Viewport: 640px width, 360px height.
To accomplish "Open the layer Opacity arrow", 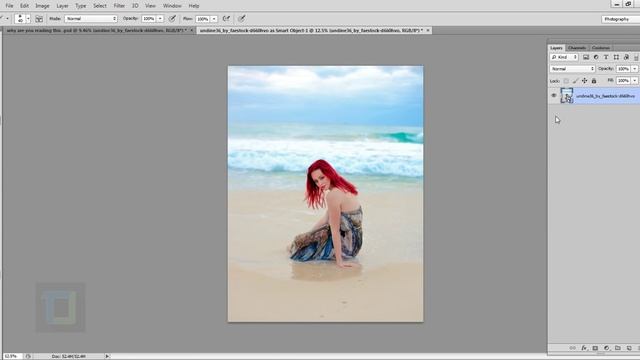I will pyautogui.click(x=635, y=69).
